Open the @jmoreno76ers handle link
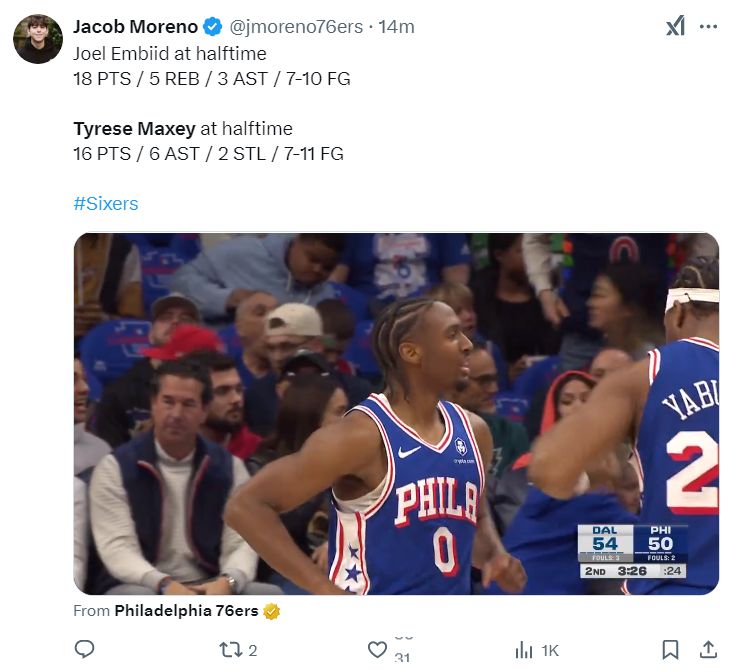Image resolution: width=733 pixels, height=670 pixels. [295, 27]
